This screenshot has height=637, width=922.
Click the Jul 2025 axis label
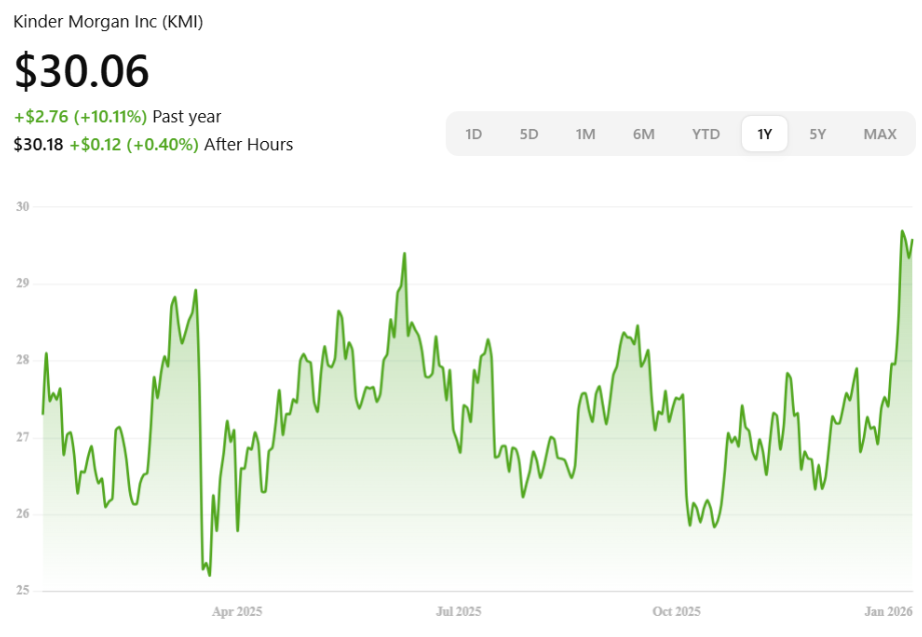[x=457, y=611]
